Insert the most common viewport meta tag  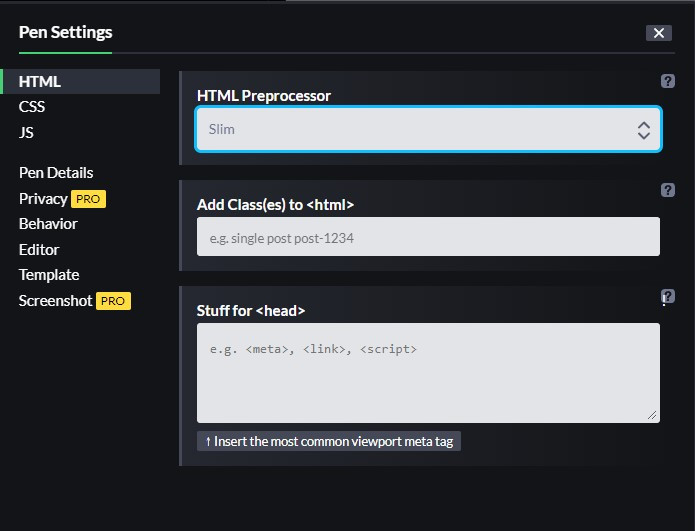click(x=329, y=441)
